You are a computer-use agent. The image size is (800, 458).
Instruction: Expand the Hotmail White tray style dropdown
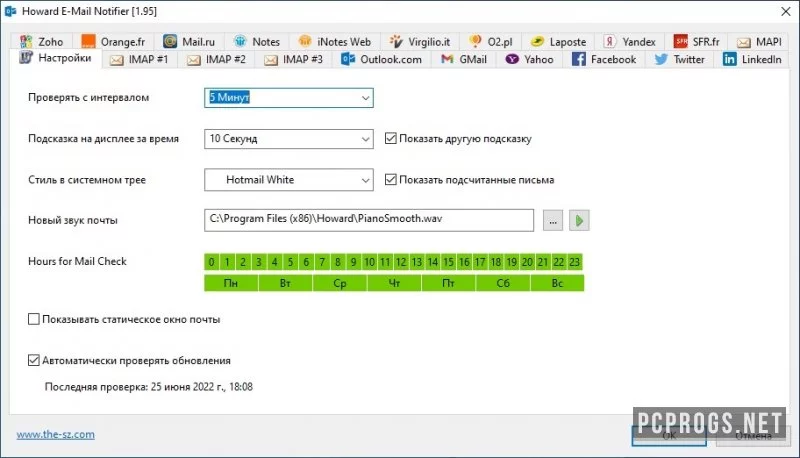(x=289, y=180)
